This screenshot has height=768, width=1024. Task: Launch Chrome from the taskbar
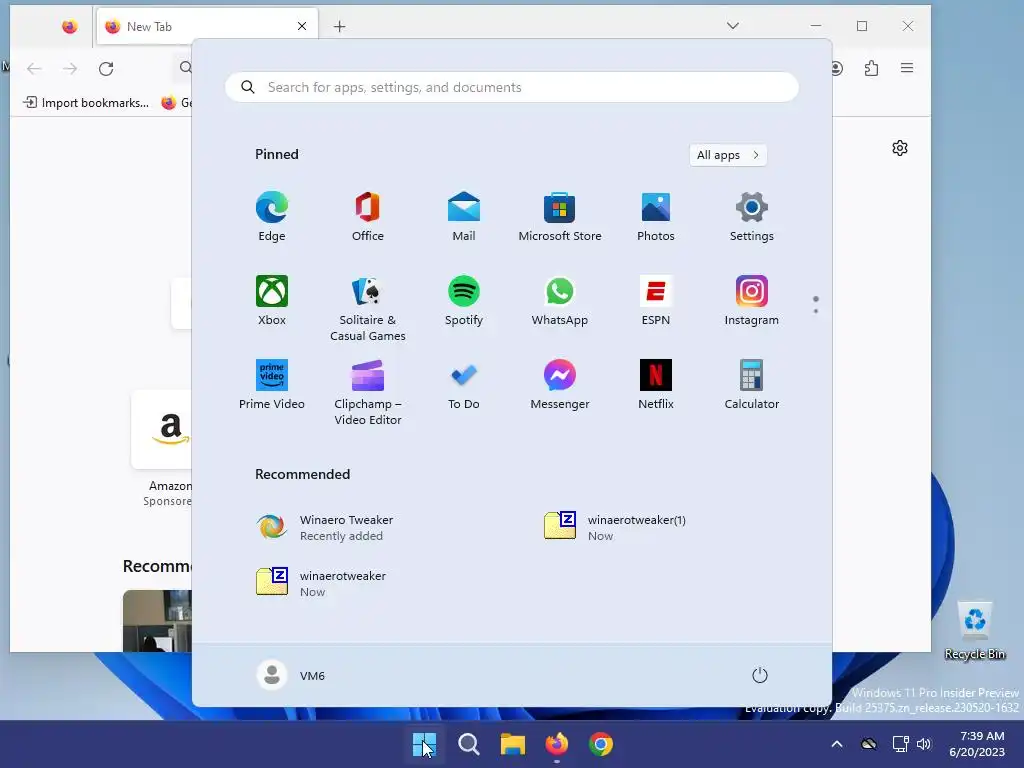pyautogui.click(x=601, y=744)
